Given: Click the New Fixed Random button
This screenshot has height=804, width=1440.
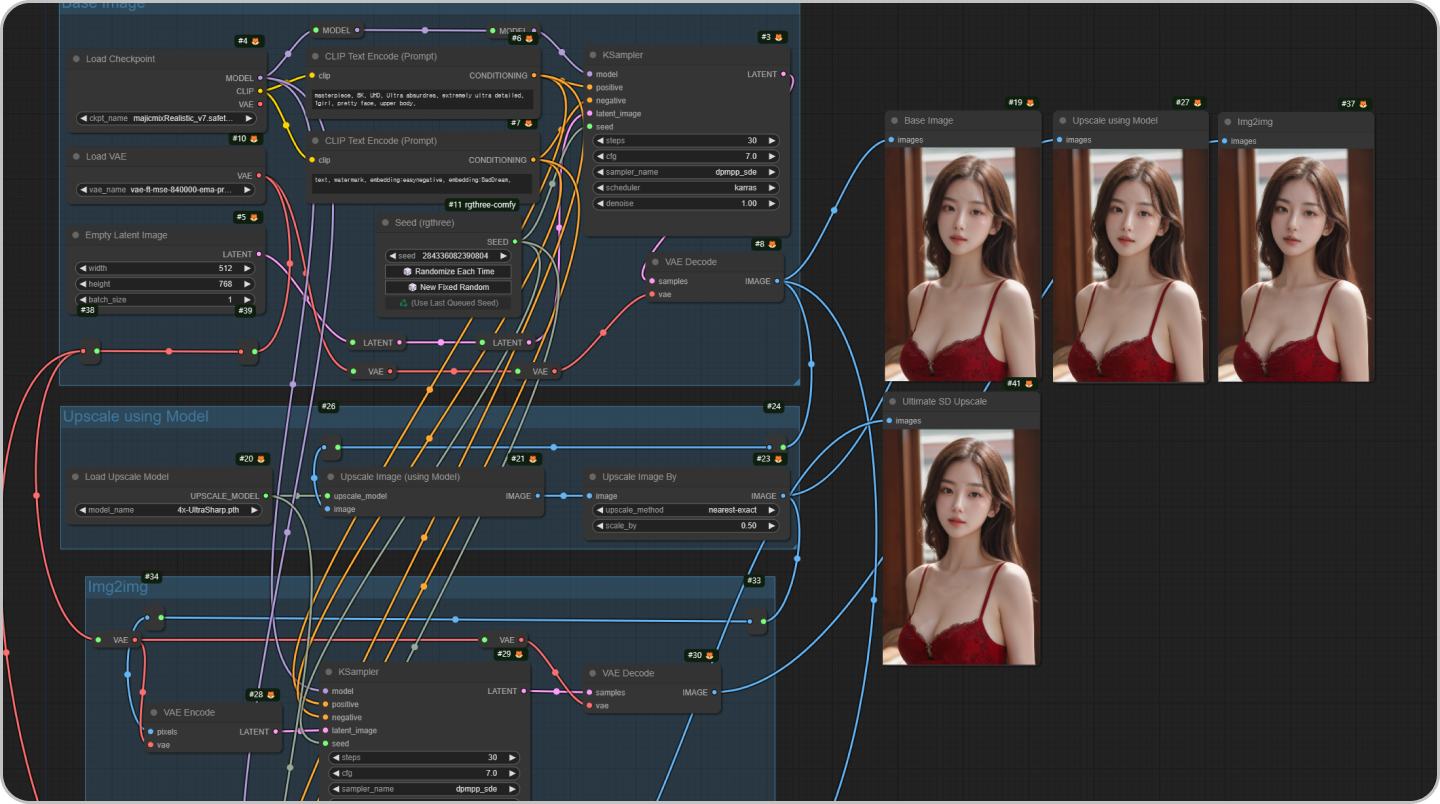Looking at the screenshot, I should (448, 287).
